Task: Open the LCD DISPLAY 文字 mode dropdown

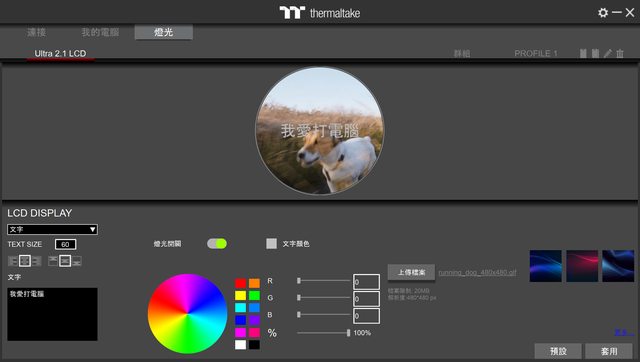Action: click(x=52, y=229)
